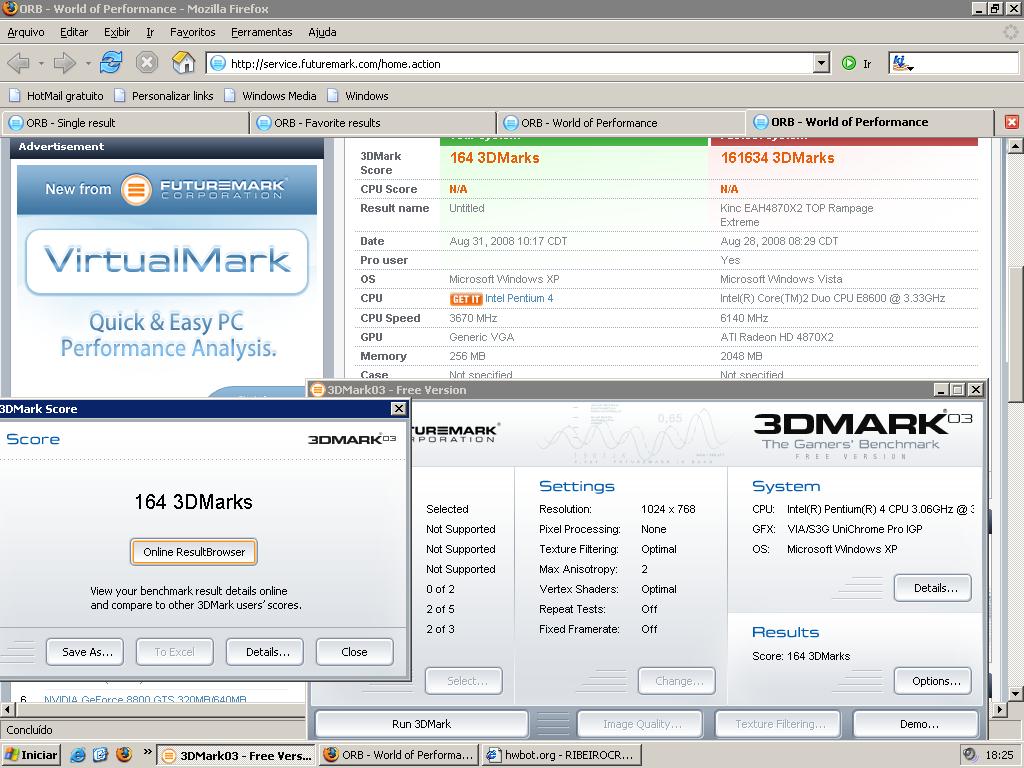Click Select... button in 3DMark03
1024x768 pixels.
coord(464,680)
